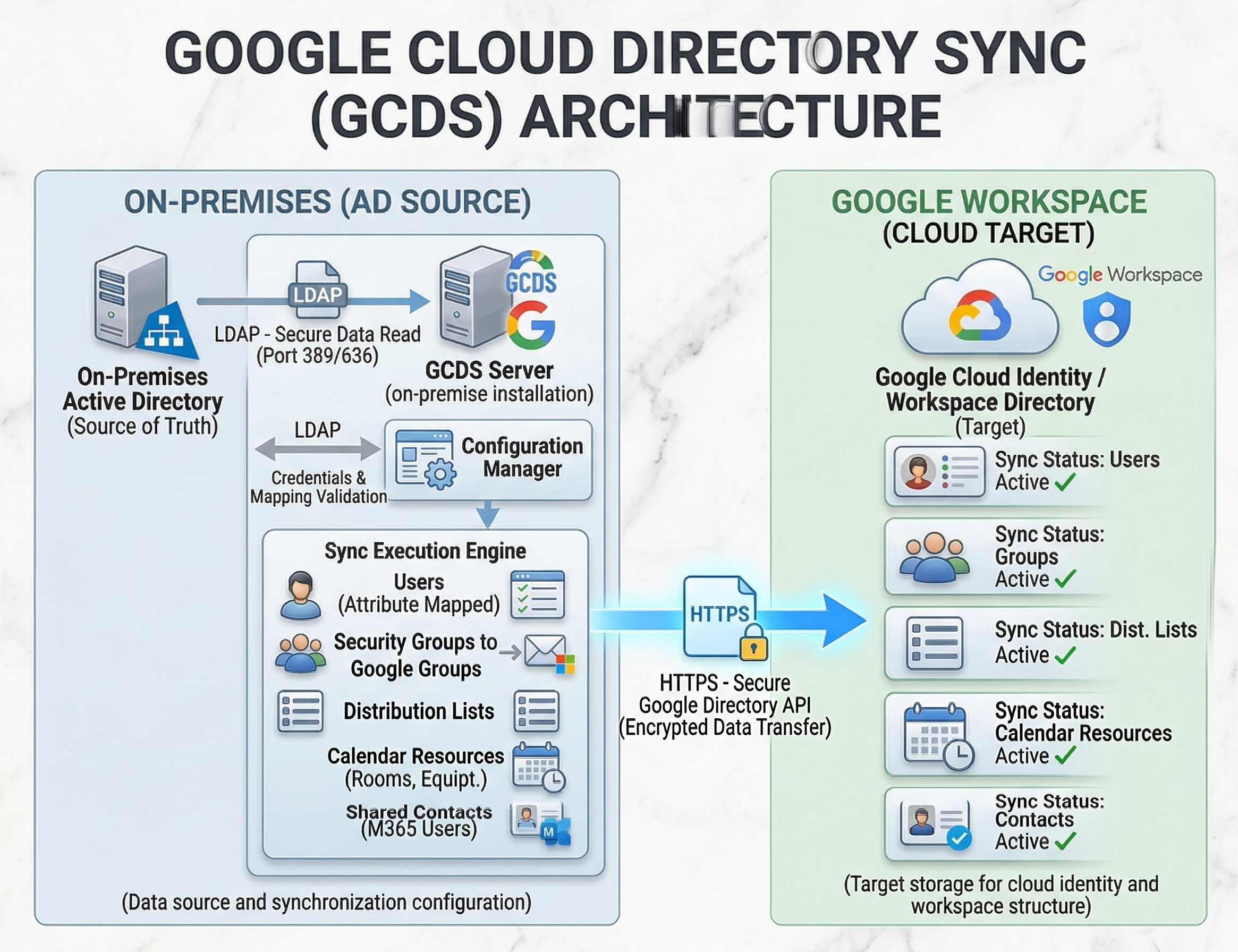Click the 'Distribution Lists' label
Viewport: 1238px width, 952px height.
click(x=419, y=711)
